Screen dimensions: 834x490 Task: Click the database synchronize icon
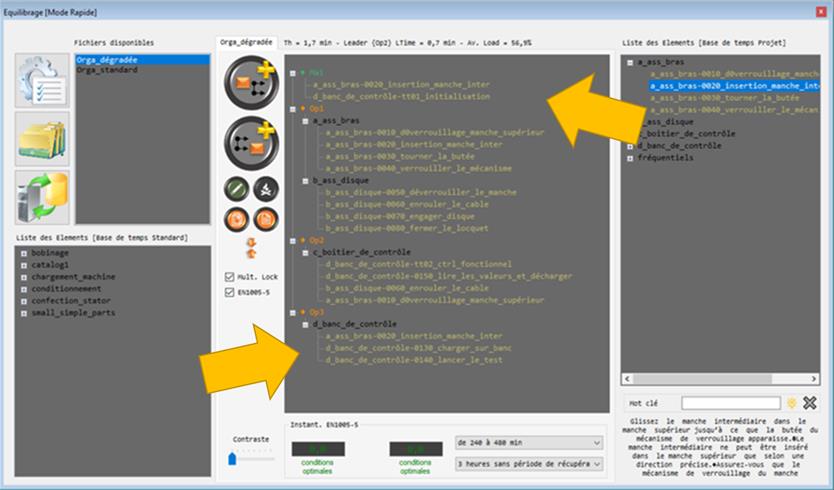[43, 197]
